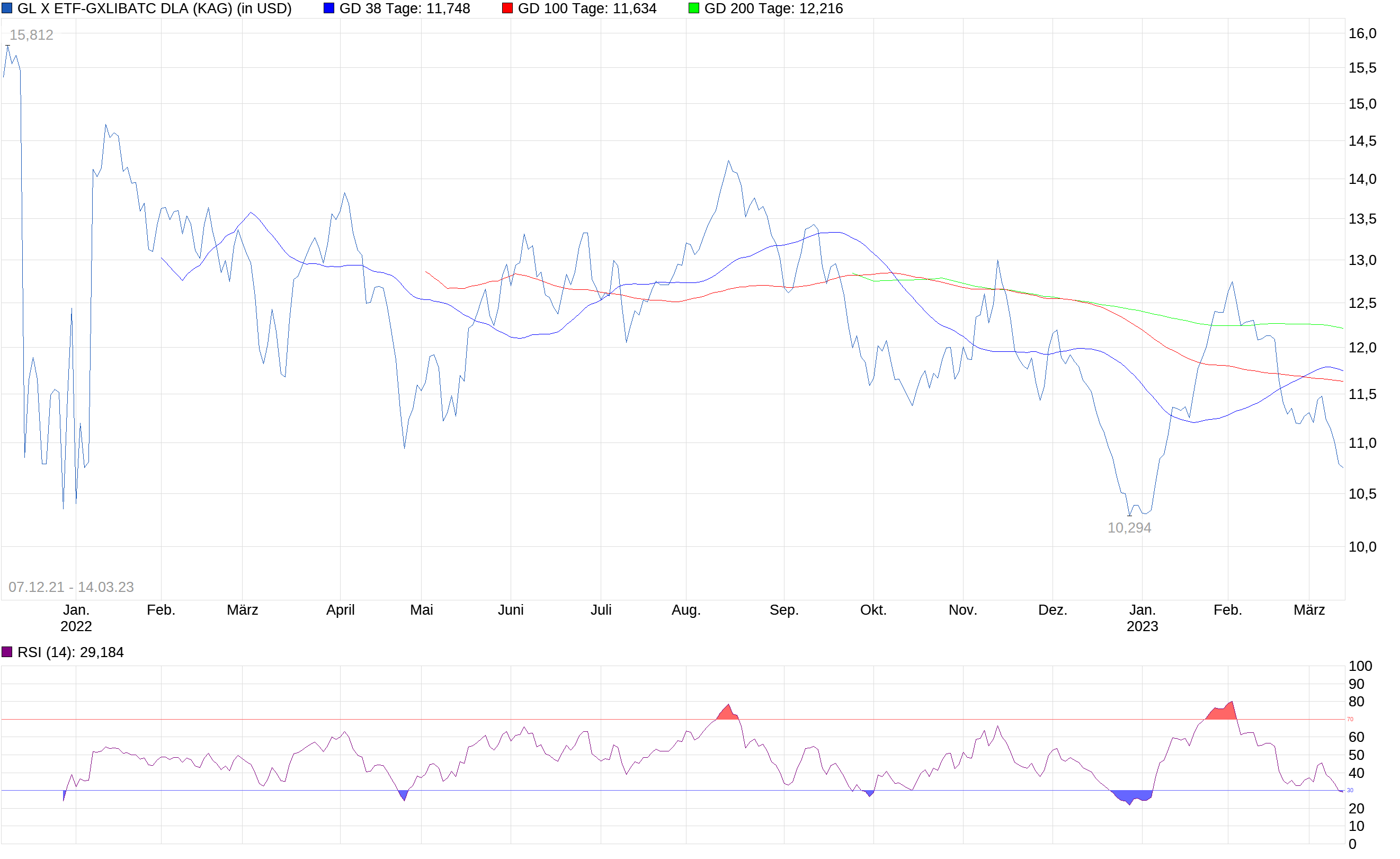Viewport: 1400px width, 859px height.
Task: Select the dark blue GL X ETF legend marker
Action: (x=8, y=8)
